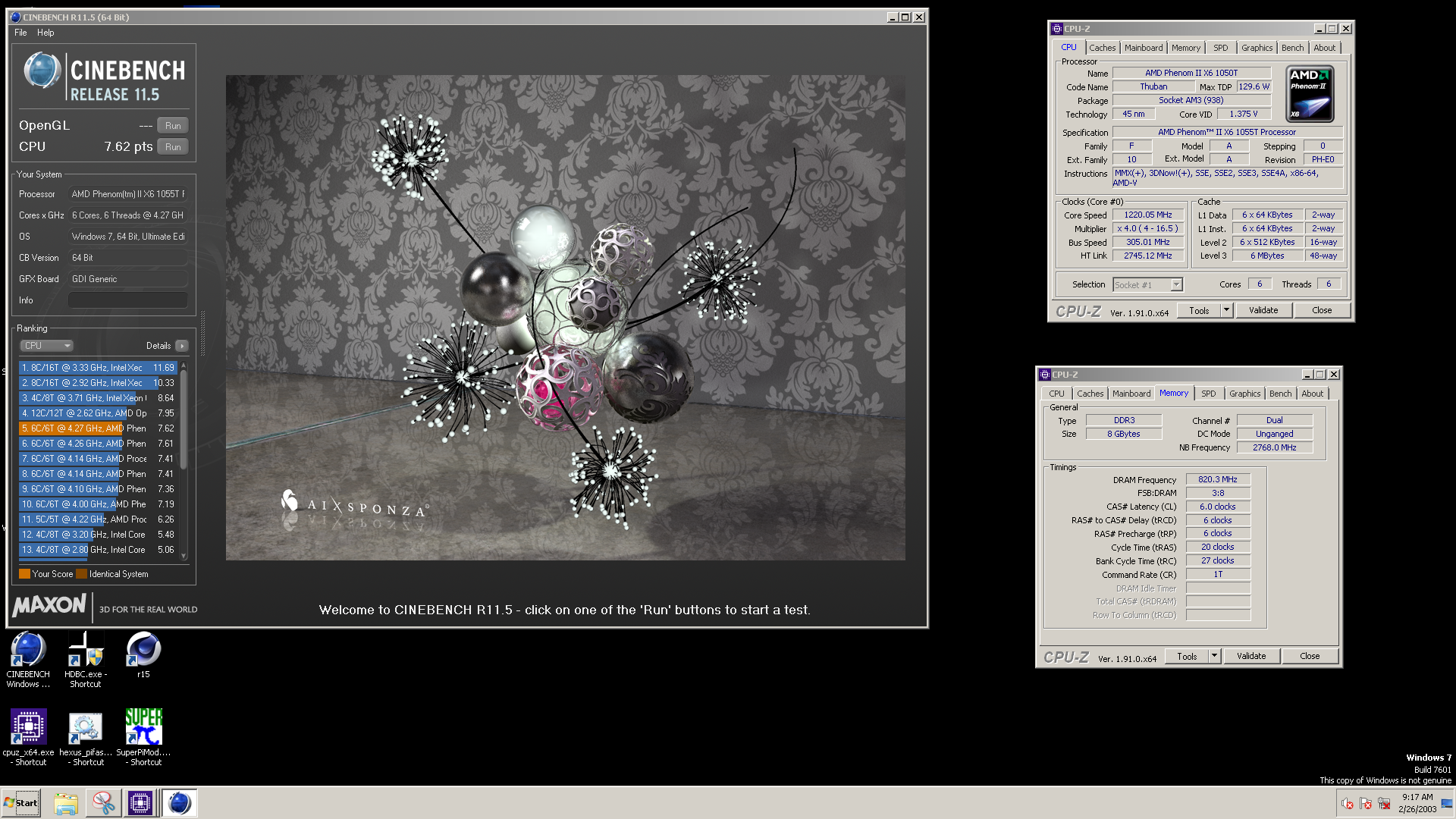Click the Info input field
Viewport: 1456px width, 819px height.
click(x=127, y=300)
